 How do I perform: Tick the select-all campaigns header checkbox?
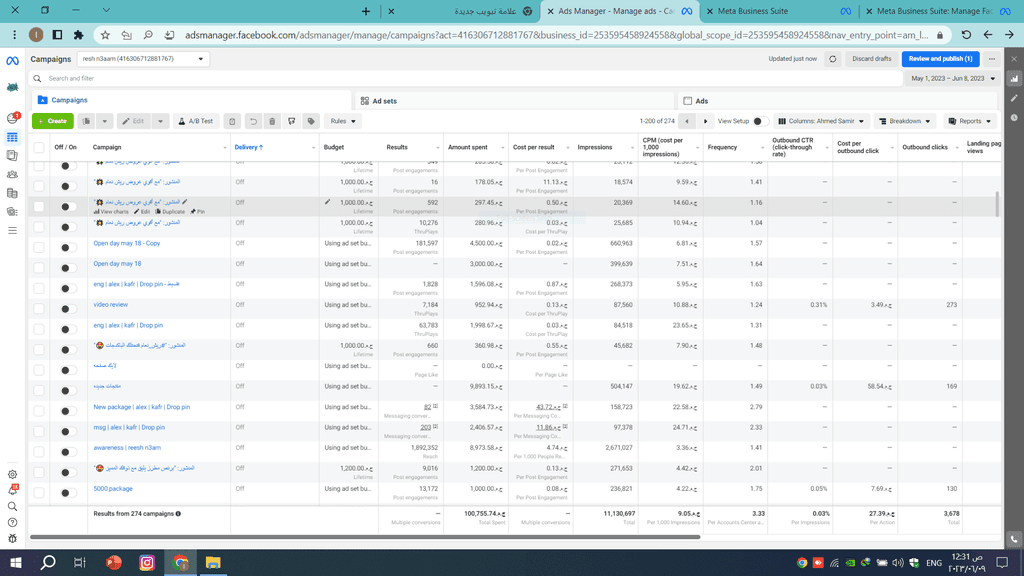pos(39,148)
